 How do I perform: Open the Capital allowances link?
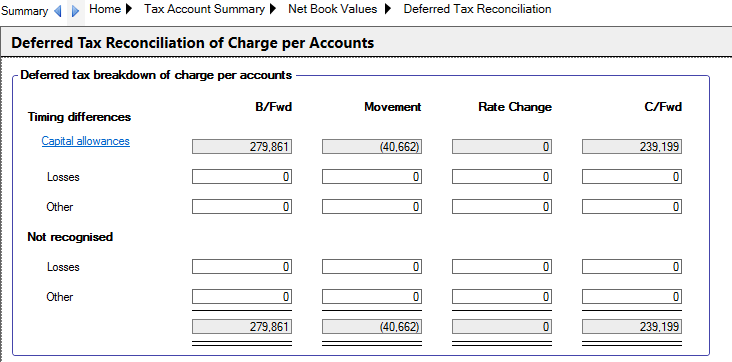pos(85,141)
